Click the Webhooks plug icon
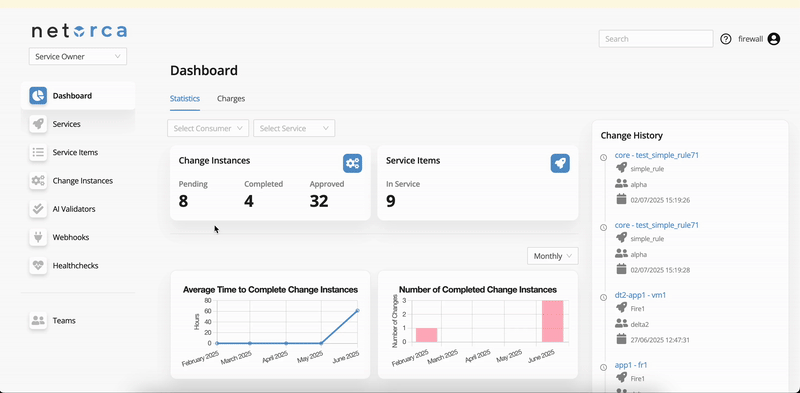 point(38,237)
